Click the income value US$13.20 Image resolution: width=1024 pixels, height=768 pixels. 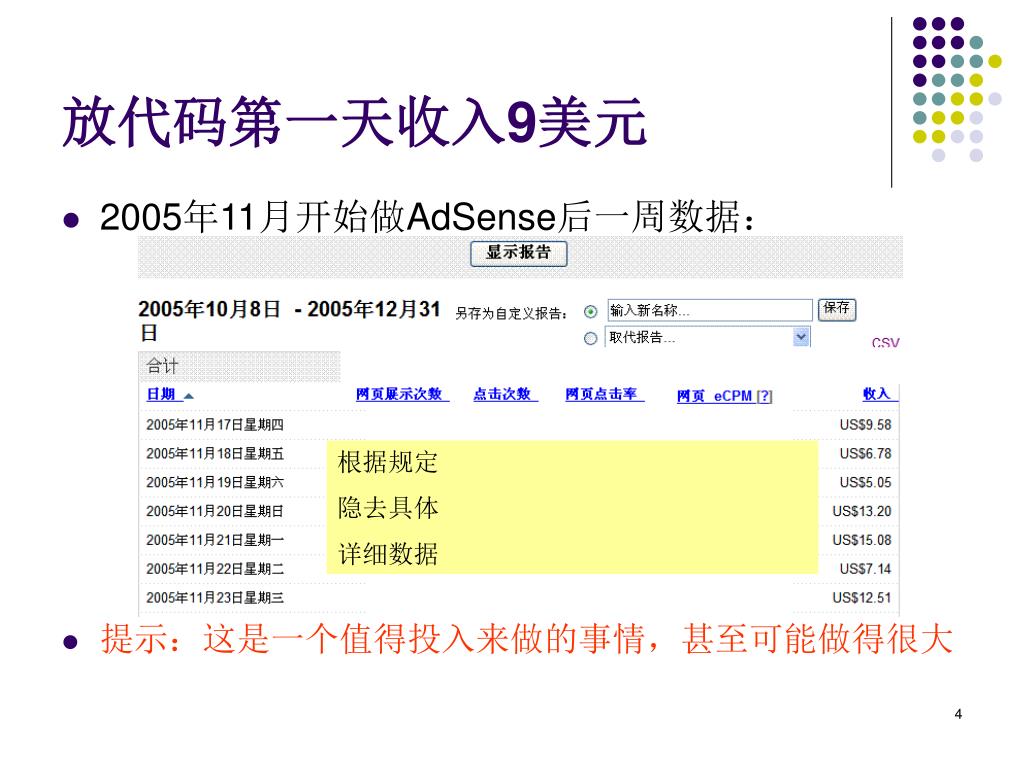pyautogui.click(x=861, y=511)
